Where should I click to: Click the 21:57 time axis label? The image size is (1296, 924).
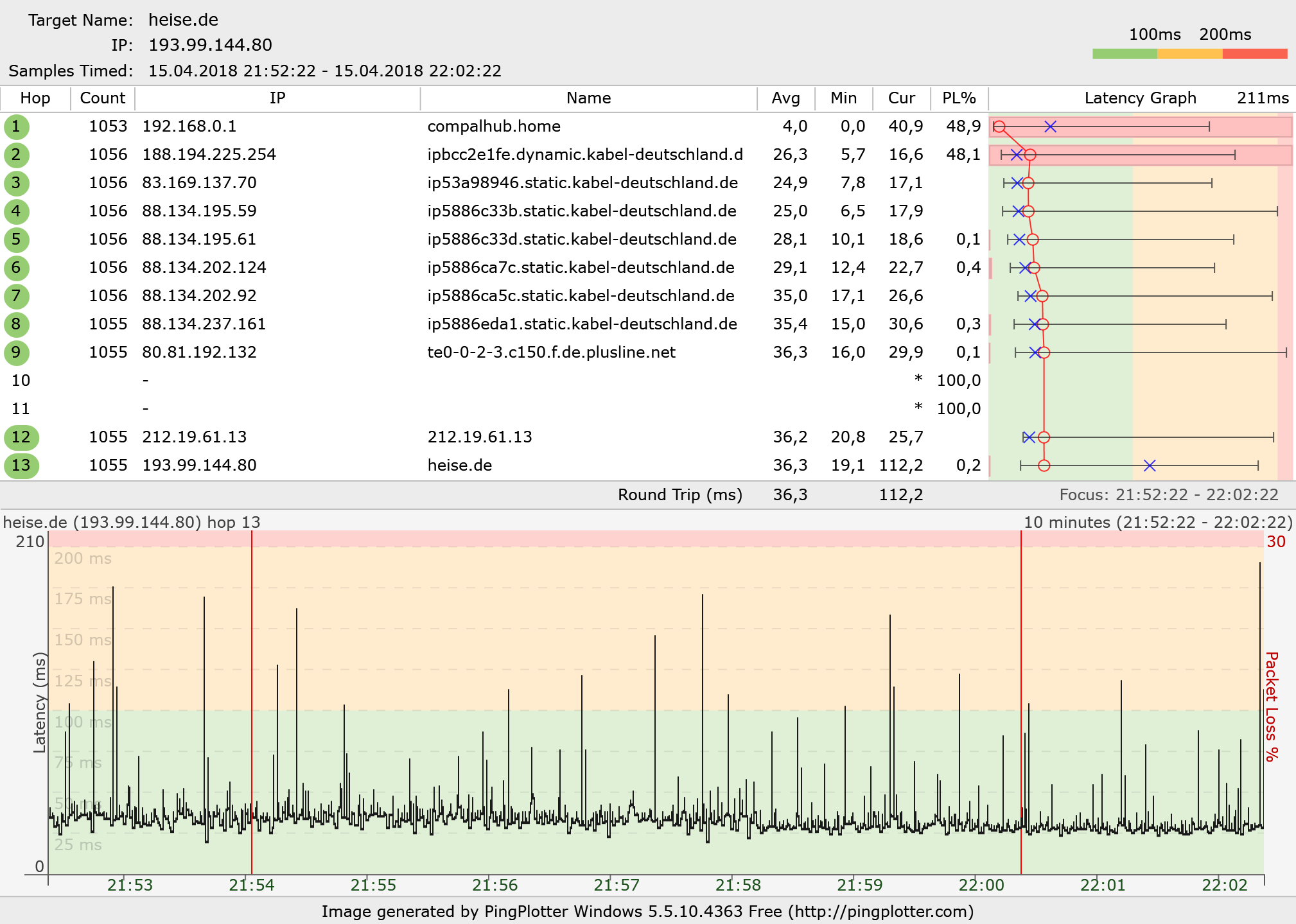click(617, 885)
